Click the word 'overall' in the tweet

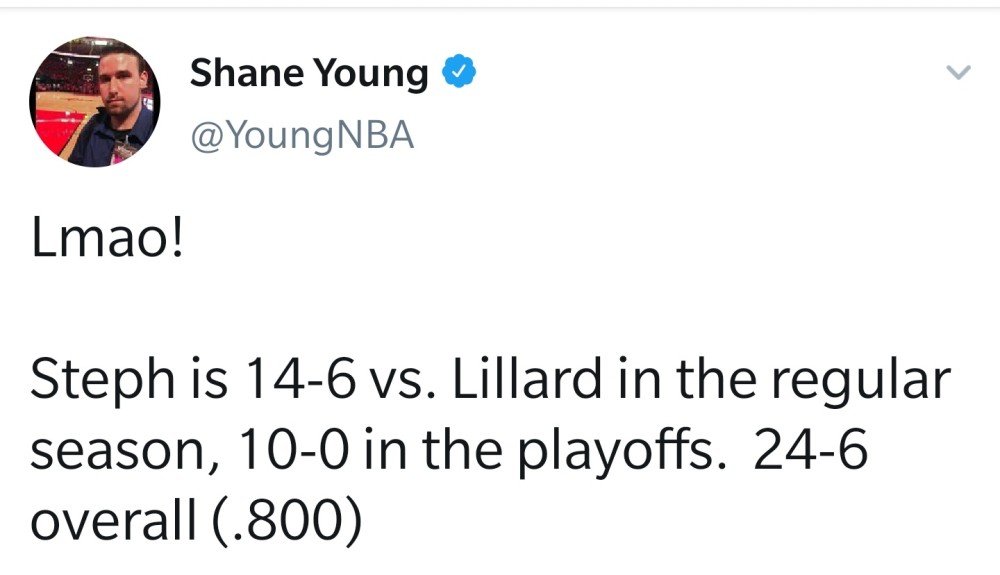coord(114,520)
